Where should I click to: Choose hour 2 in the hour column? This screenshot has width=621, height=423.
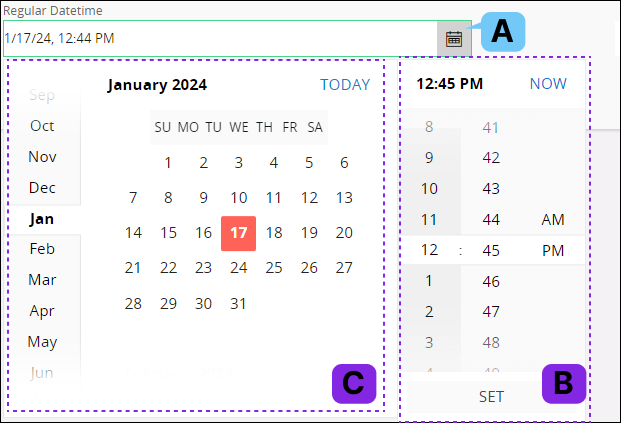[x=429, y=312]
